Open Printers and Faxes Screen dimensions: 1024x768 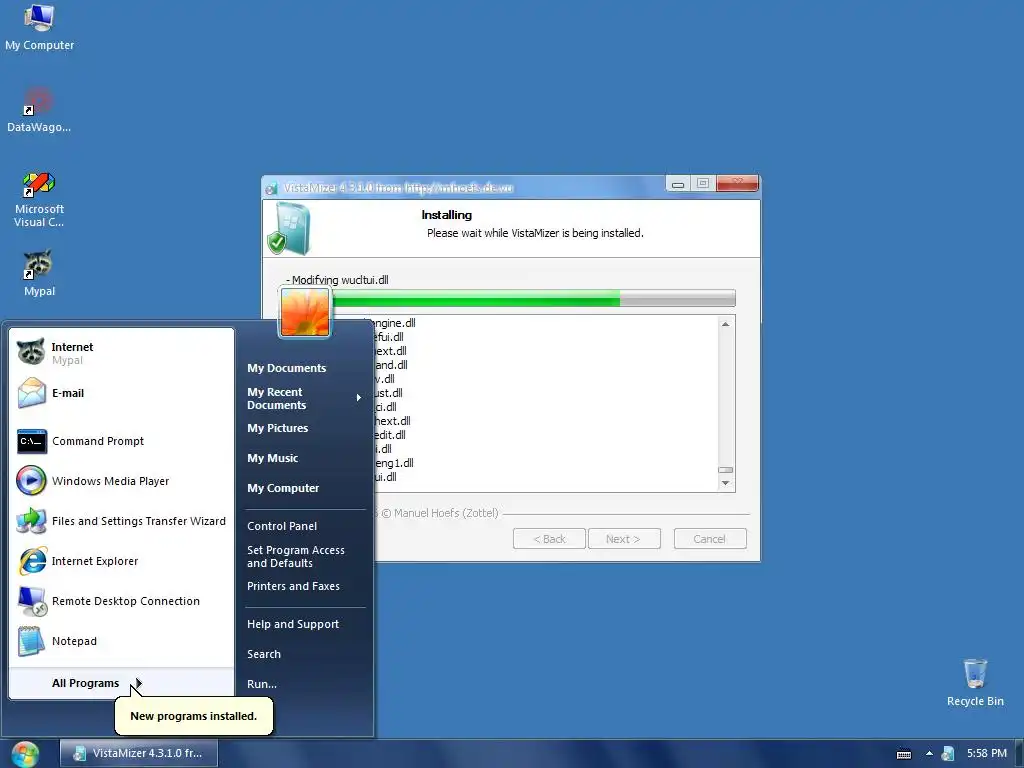[x=293, y=586]
